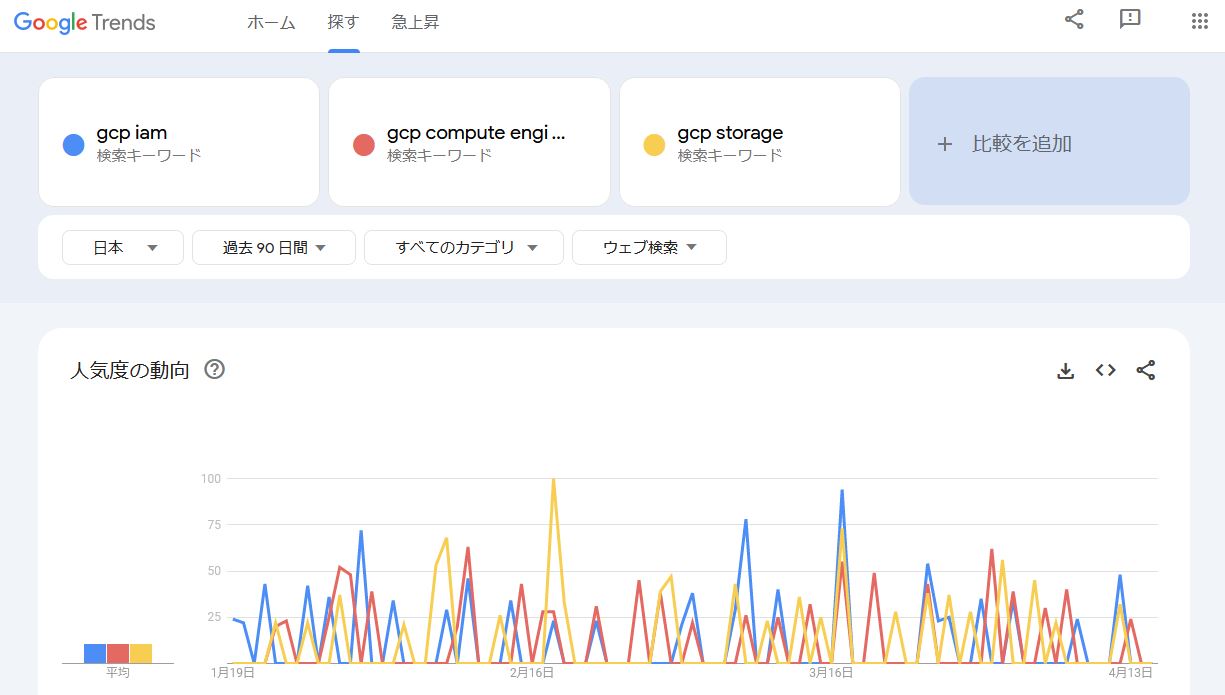The height and width of the screenshot is (695, 1225).
Task: Go to the ホーム tab
Action: click(x=271, y=22)
